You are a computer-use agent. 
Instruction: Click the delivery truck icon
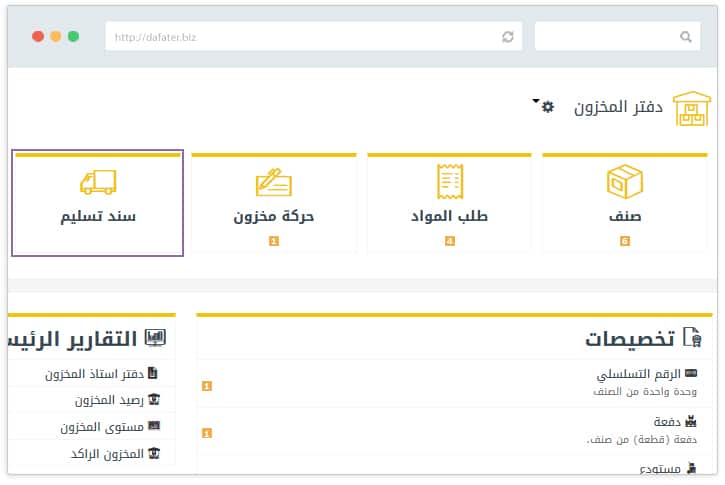click(x=98, y=182)
